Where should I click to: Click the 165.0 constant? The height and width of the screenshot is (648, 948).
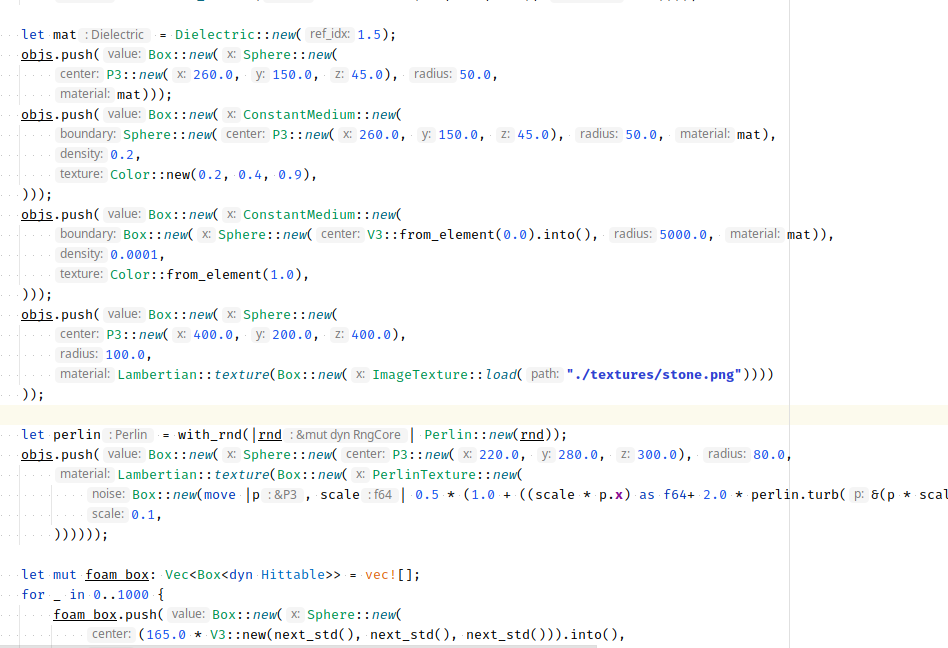tap(166, 635)
